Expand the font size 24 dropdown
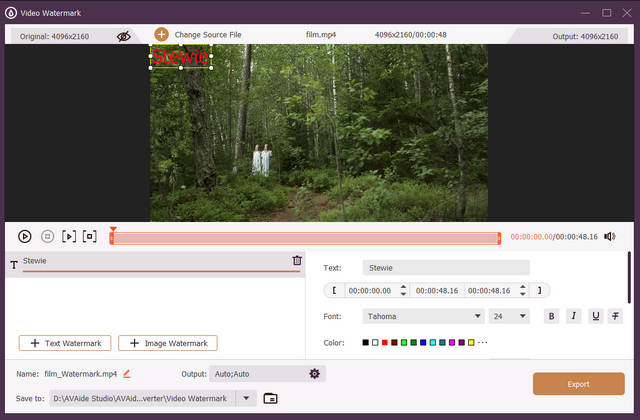 pos(510,316)
